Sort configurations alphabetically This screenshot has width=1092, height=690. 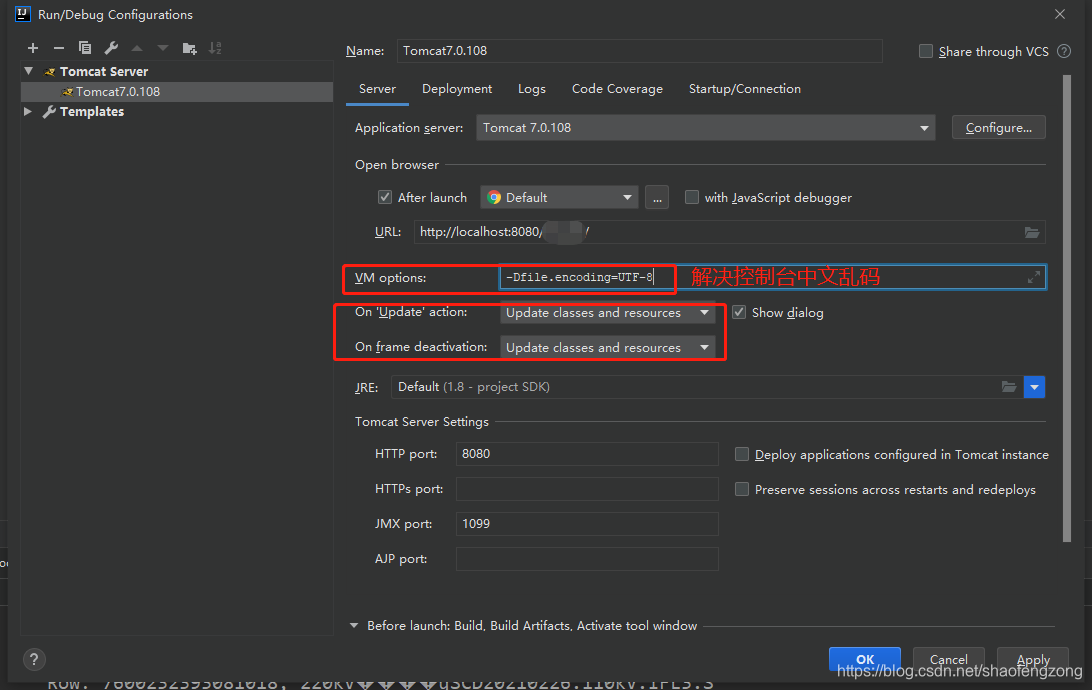[x=215, y=48]
